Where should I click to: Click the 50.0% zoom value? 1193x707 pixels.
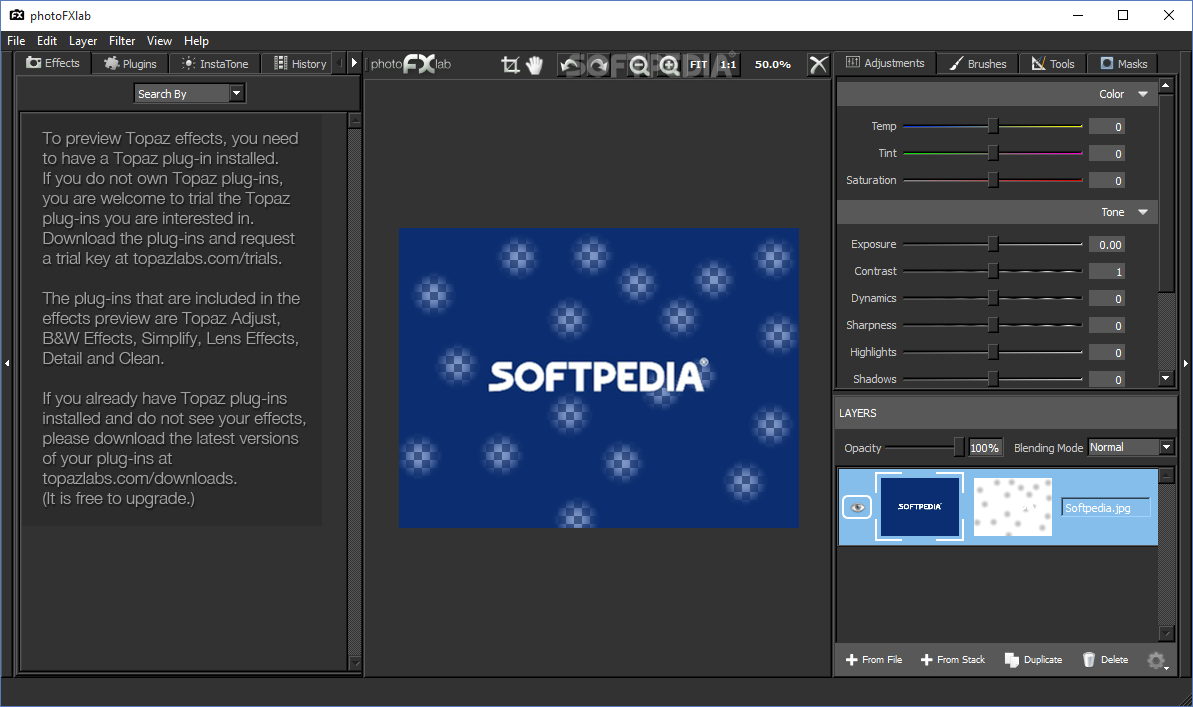pyautogui.click(x=772, y=65)
